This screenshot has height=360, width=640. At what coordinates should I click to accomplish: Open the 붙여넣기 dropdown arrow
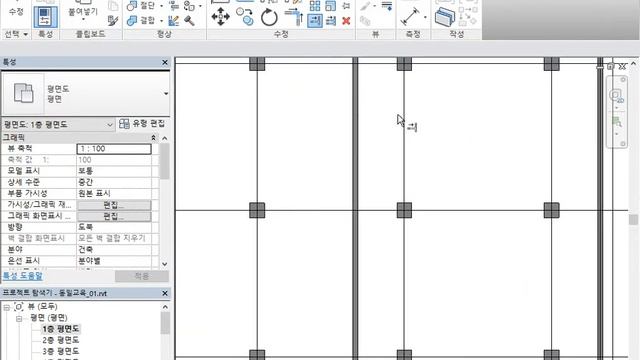click(x=83, y=20)
